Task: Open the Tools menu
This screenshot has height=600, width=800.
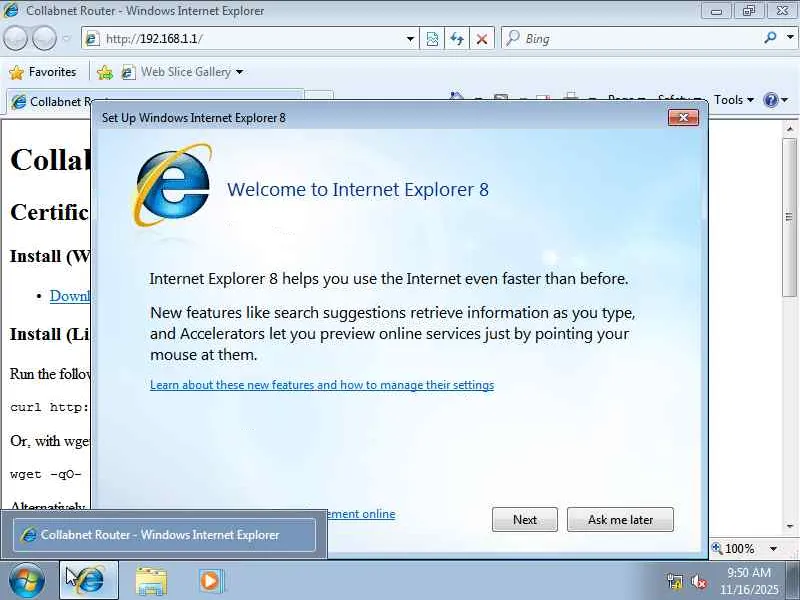Action: [x=734, y=100]
